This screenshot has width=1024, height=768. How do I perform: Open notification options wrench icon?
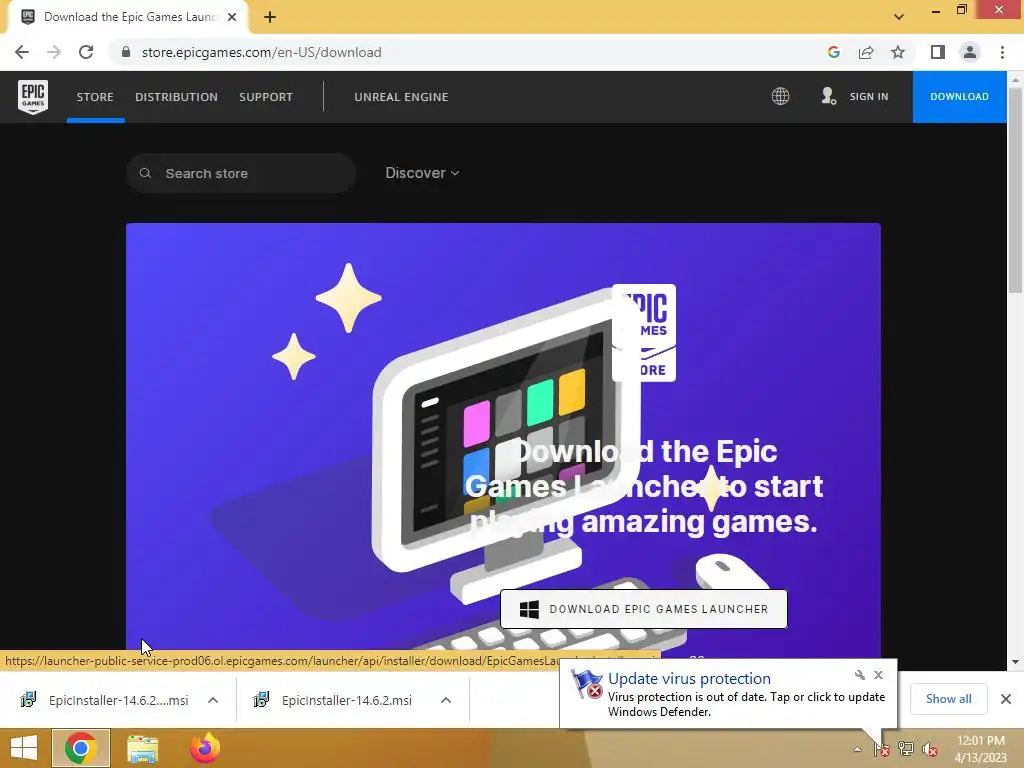pos(859,675)
